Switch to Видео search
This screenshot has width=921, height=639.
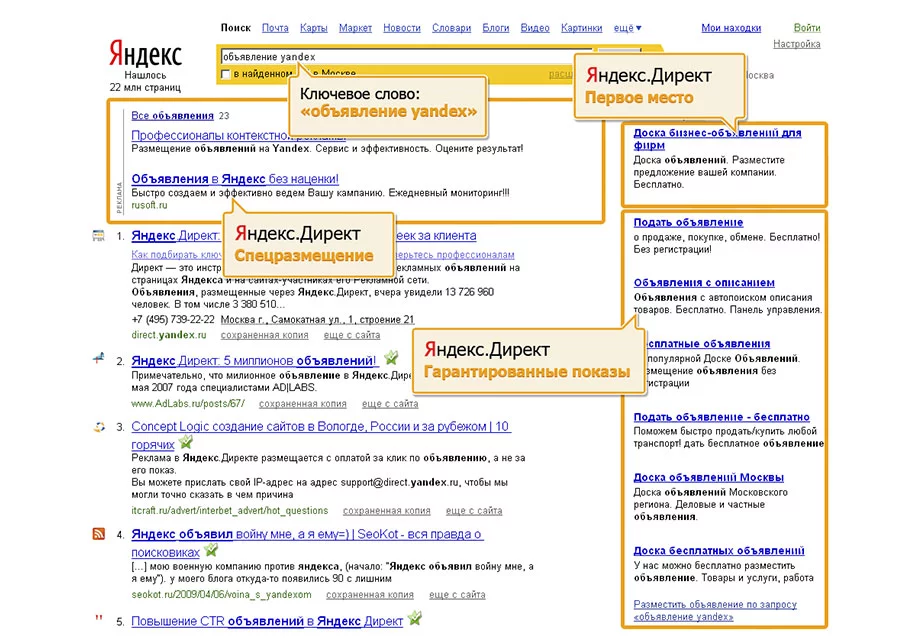(x=535, y=28)
